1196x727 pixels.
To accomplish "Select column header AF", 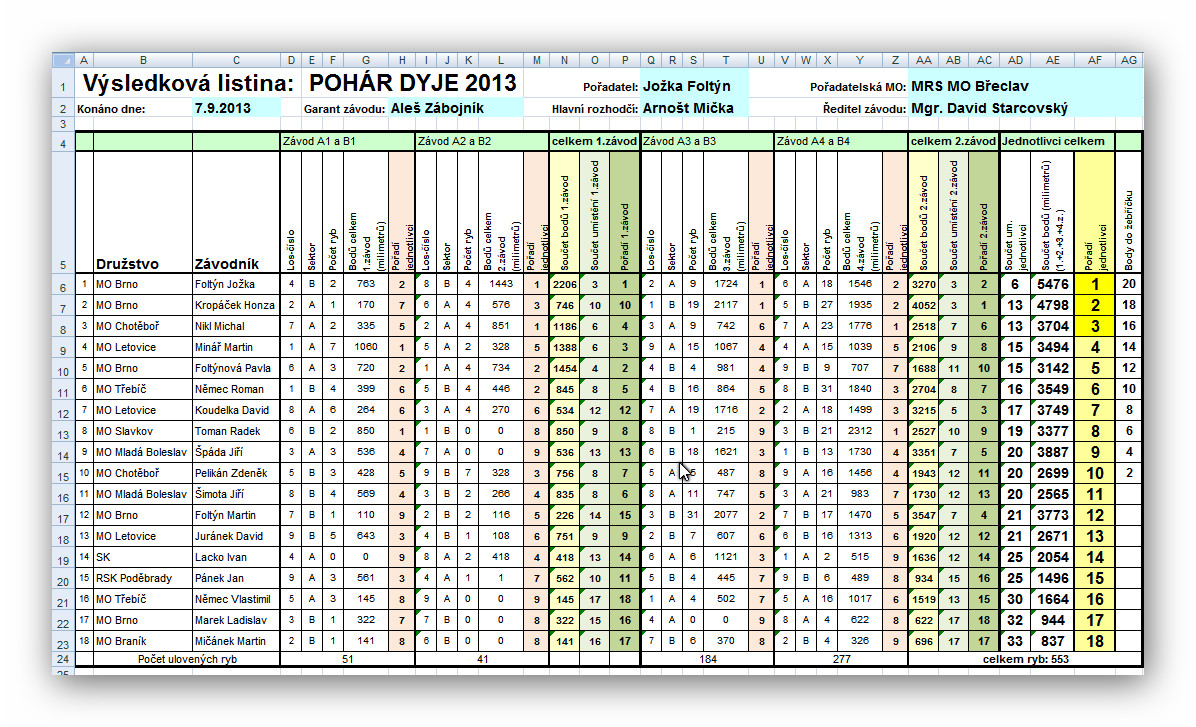I will pyautogui.click(x=1094, y=61).
